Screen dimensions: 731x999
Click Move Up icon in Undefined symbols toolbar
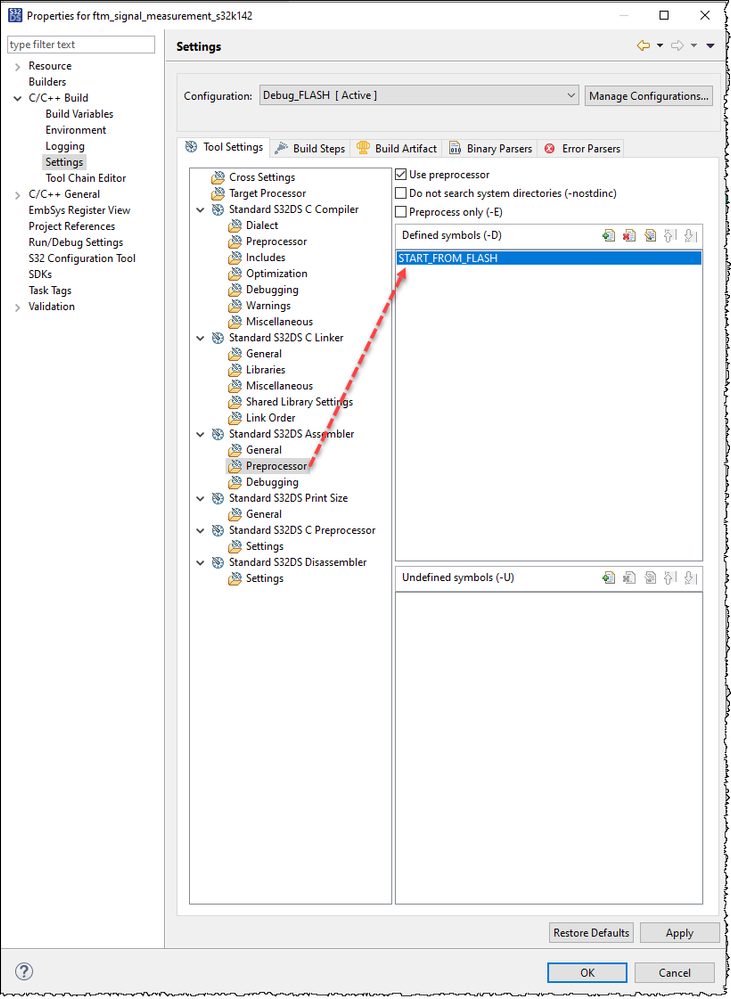click(669, 578)
